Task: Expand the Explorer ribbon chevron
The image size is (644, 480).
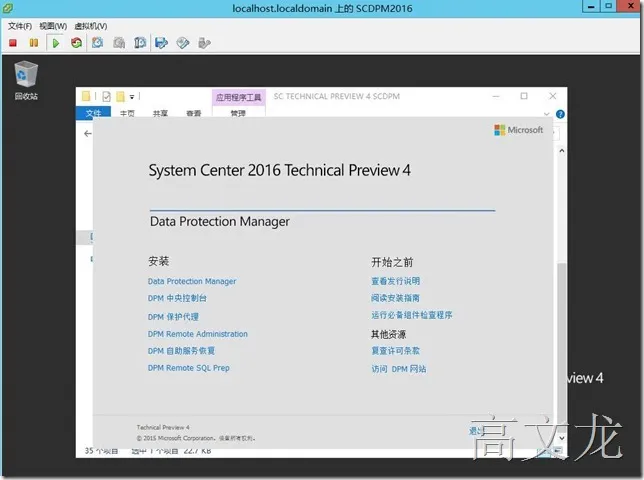Action: coord(547,114)
